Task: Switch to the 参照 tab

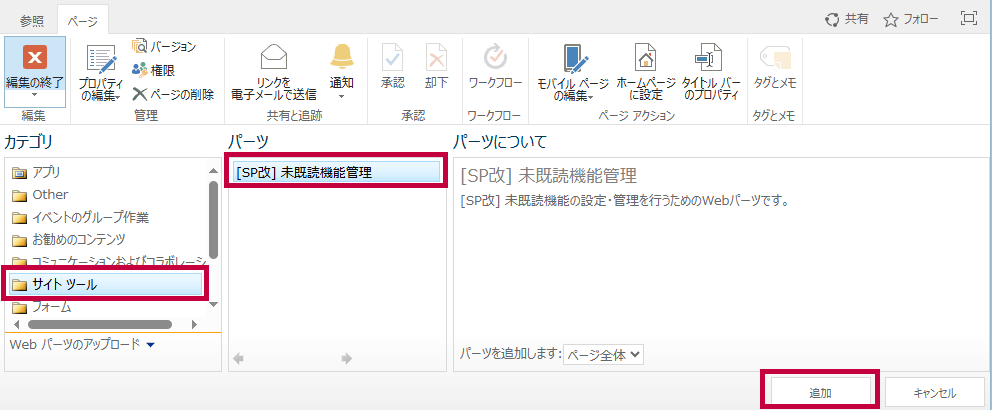Action: (33, 19)
